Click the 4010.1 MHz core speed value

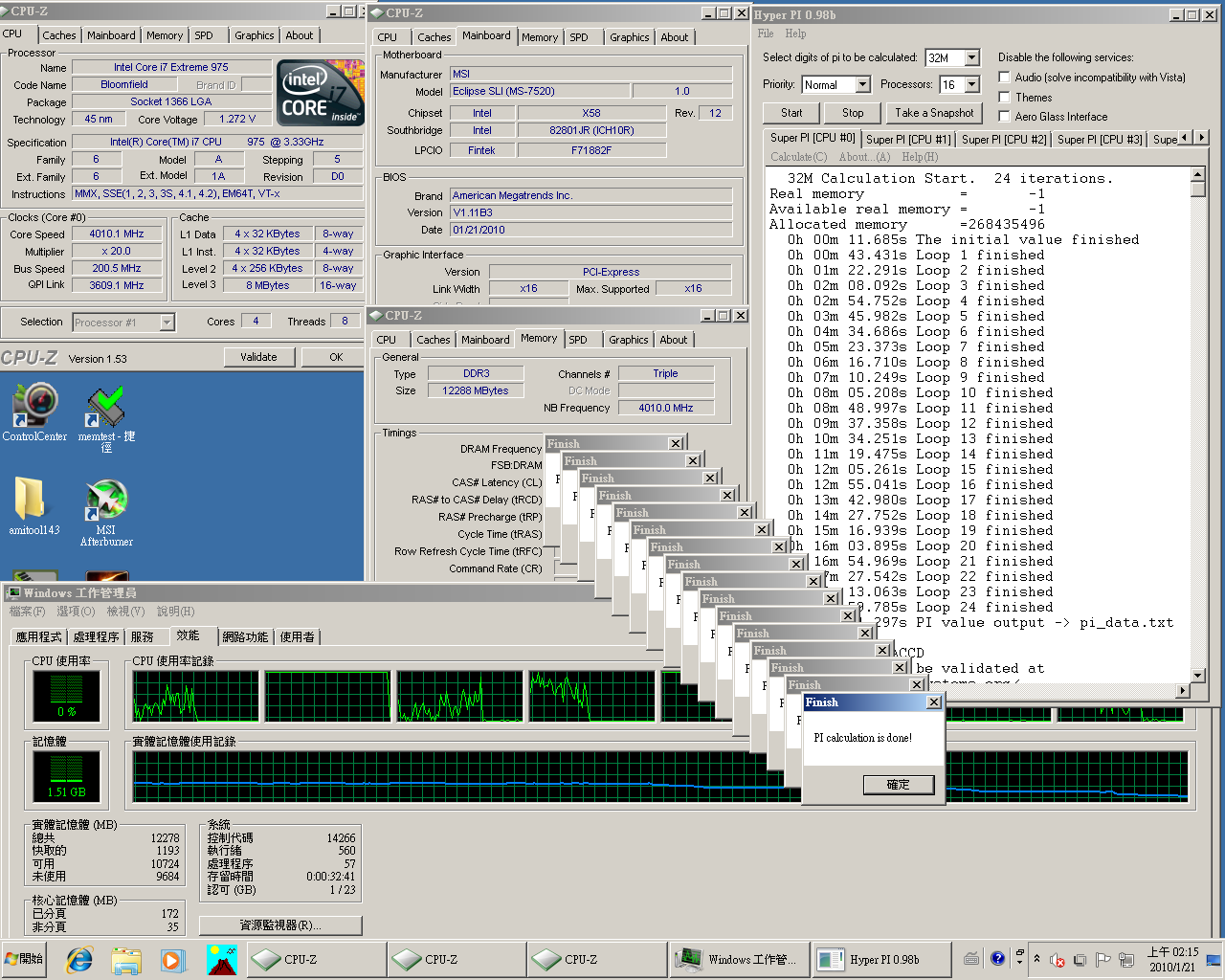(x=117, y=234)
